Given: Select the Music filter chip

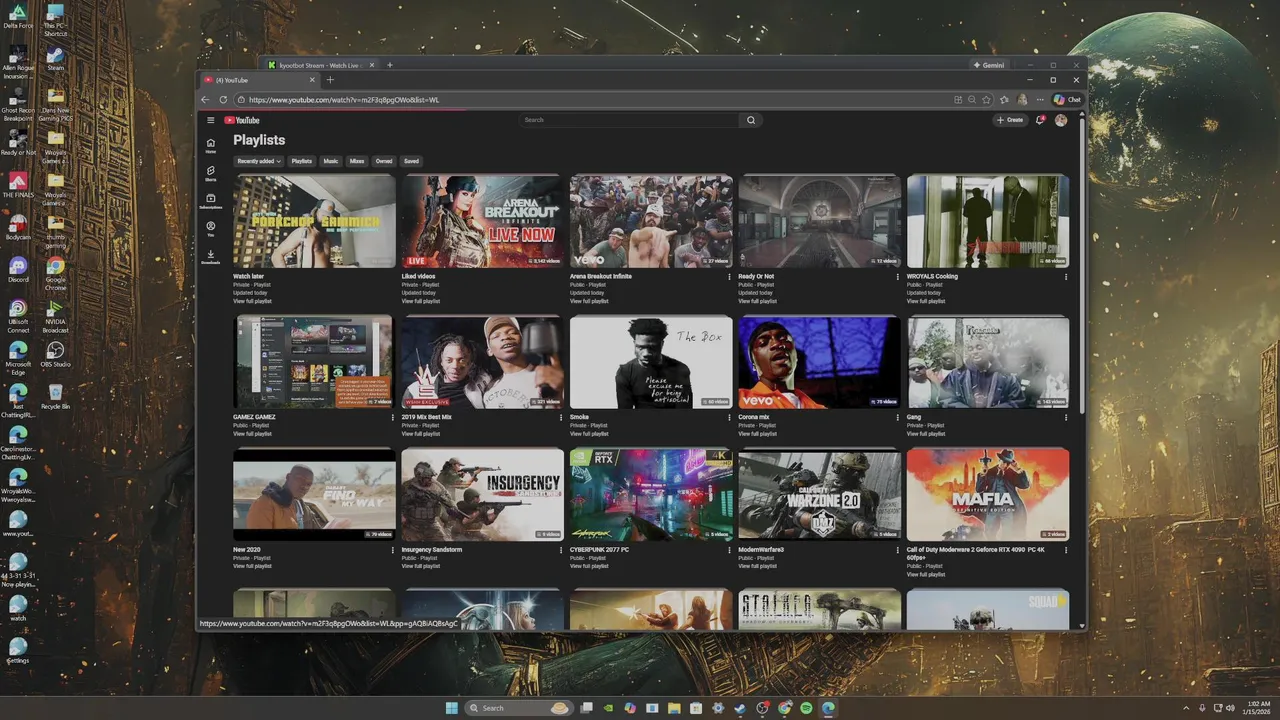Looking at the screenshot, I should 331,161.
